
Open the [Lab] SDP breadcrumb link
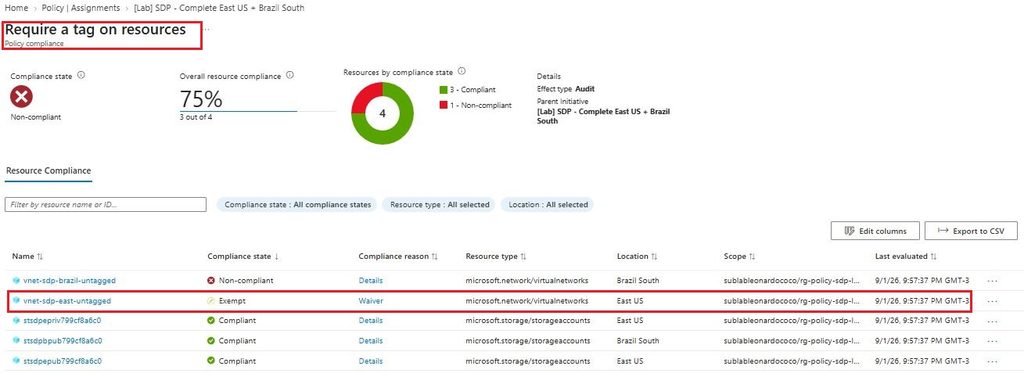point(219,8)
